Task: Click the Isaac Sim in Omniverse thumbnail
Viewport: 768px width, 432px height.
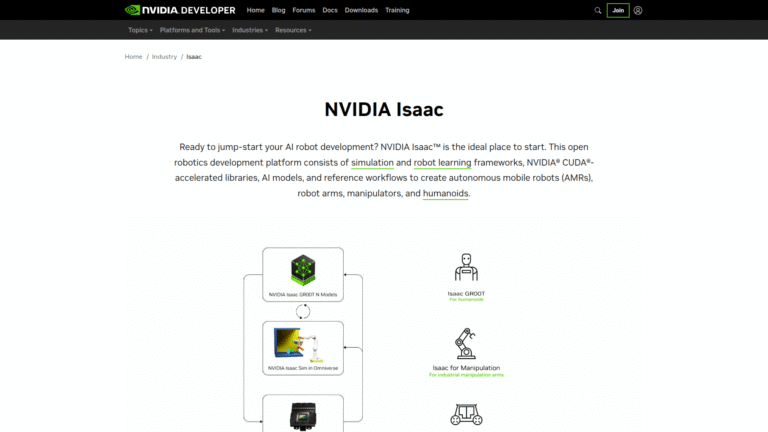Action: [x=299, y=344]
